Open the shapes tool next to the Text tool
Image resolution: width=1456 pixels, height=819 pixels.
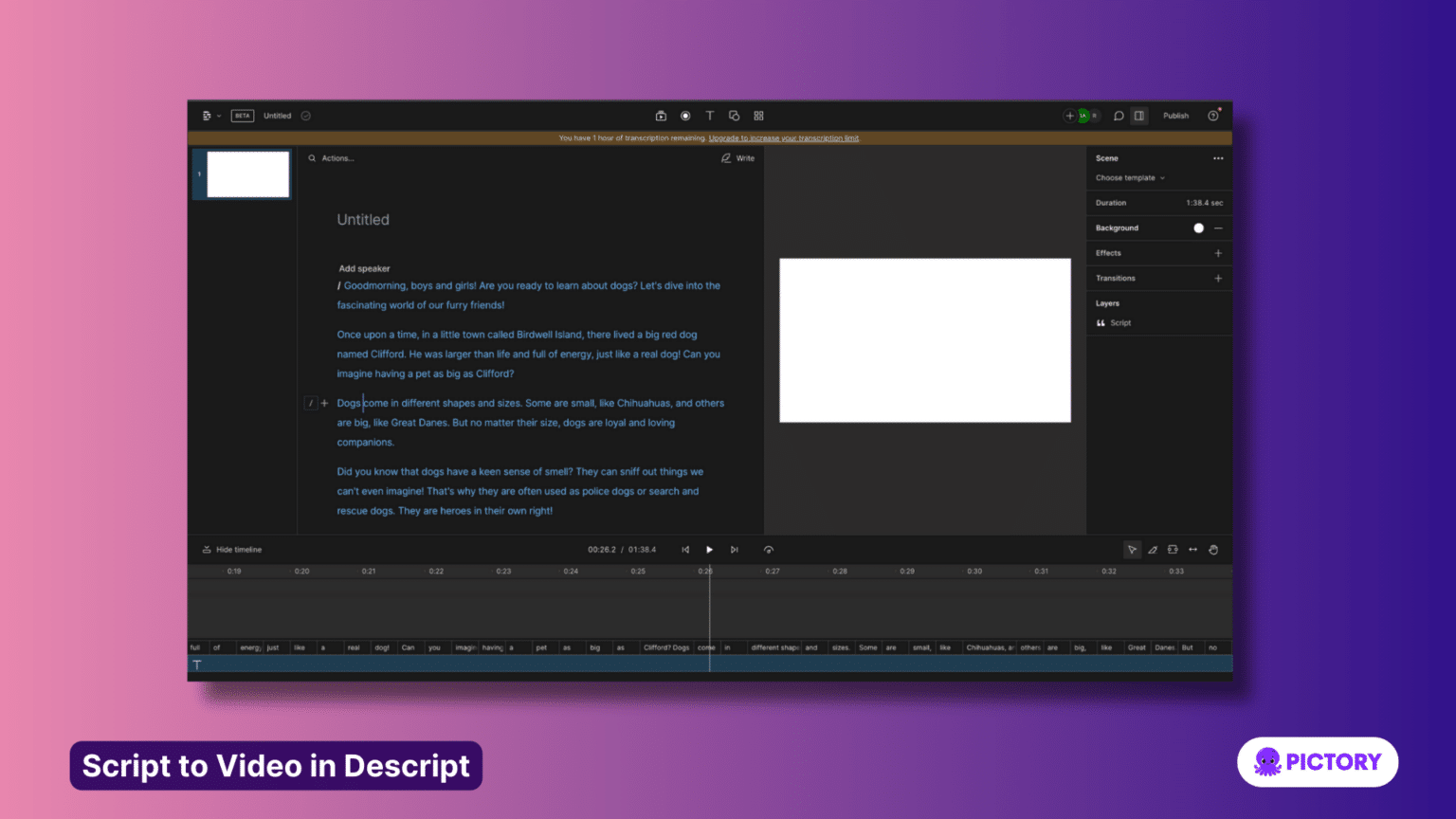(x=734, y=115)
